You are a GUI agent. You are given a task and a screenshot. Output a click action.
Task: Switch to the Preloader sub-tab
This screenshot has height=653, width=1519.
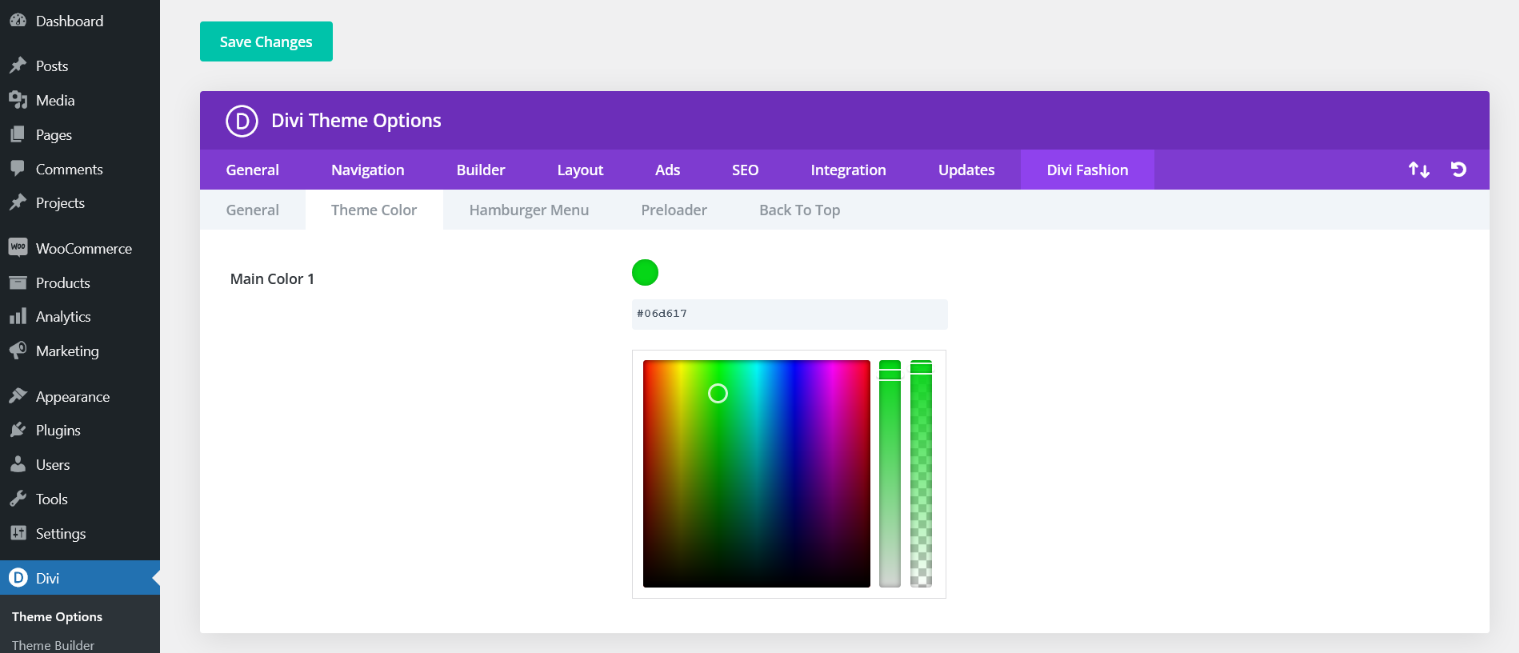click(x=674, y=210)
